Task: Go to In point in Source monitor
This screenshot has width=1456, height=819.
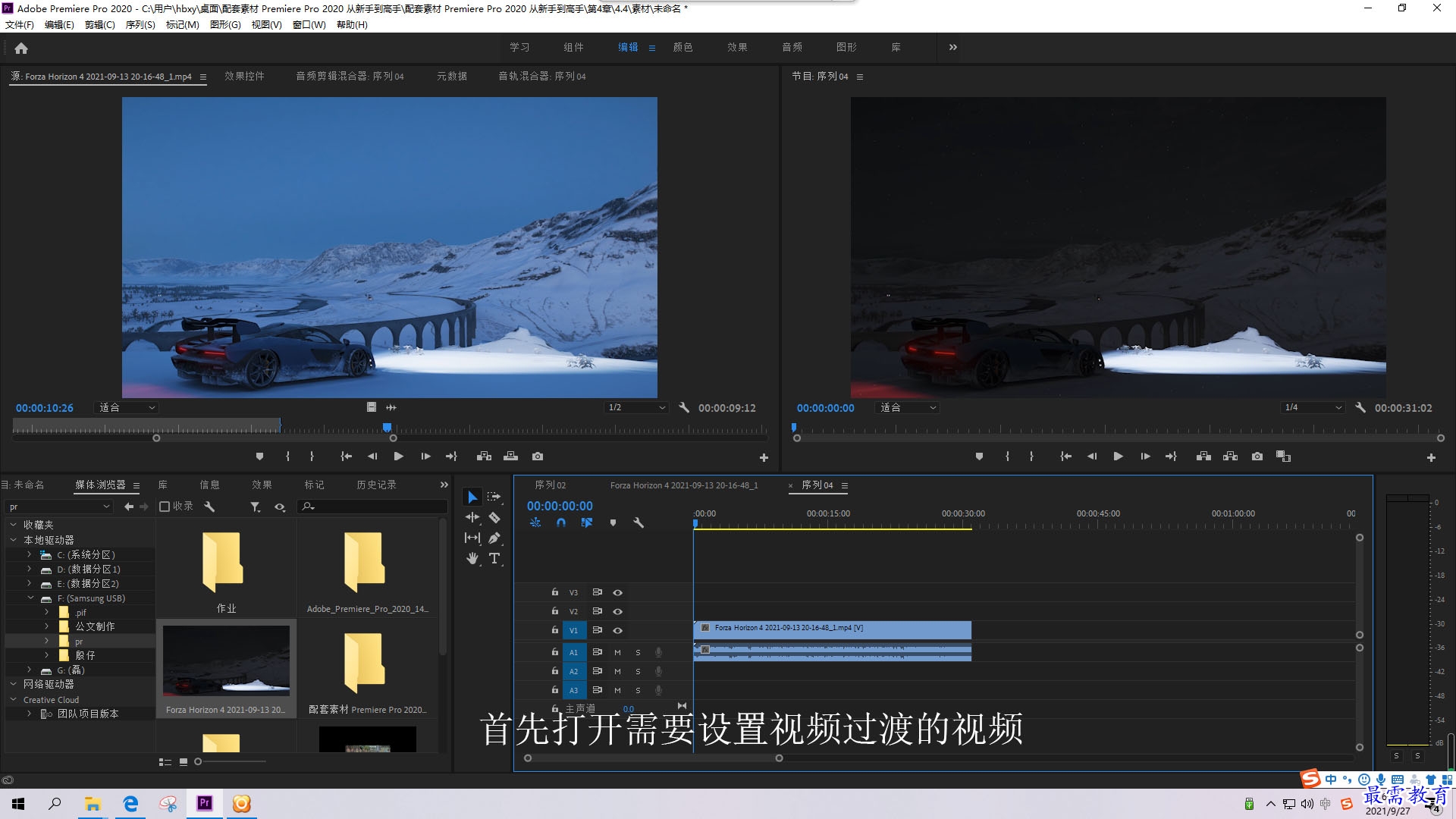Action: point(346,457)
